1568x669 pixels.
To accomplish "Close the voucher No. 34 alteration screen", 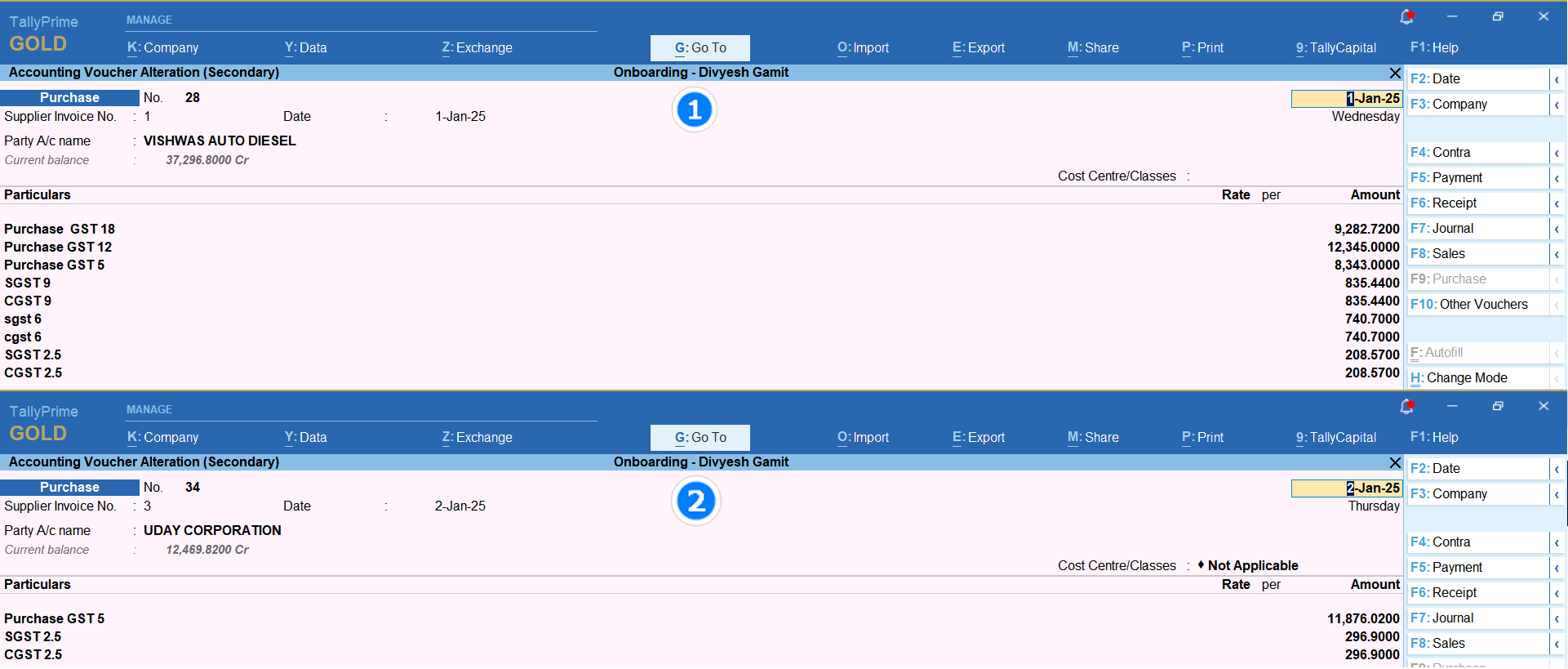I will pos(1395,462).
